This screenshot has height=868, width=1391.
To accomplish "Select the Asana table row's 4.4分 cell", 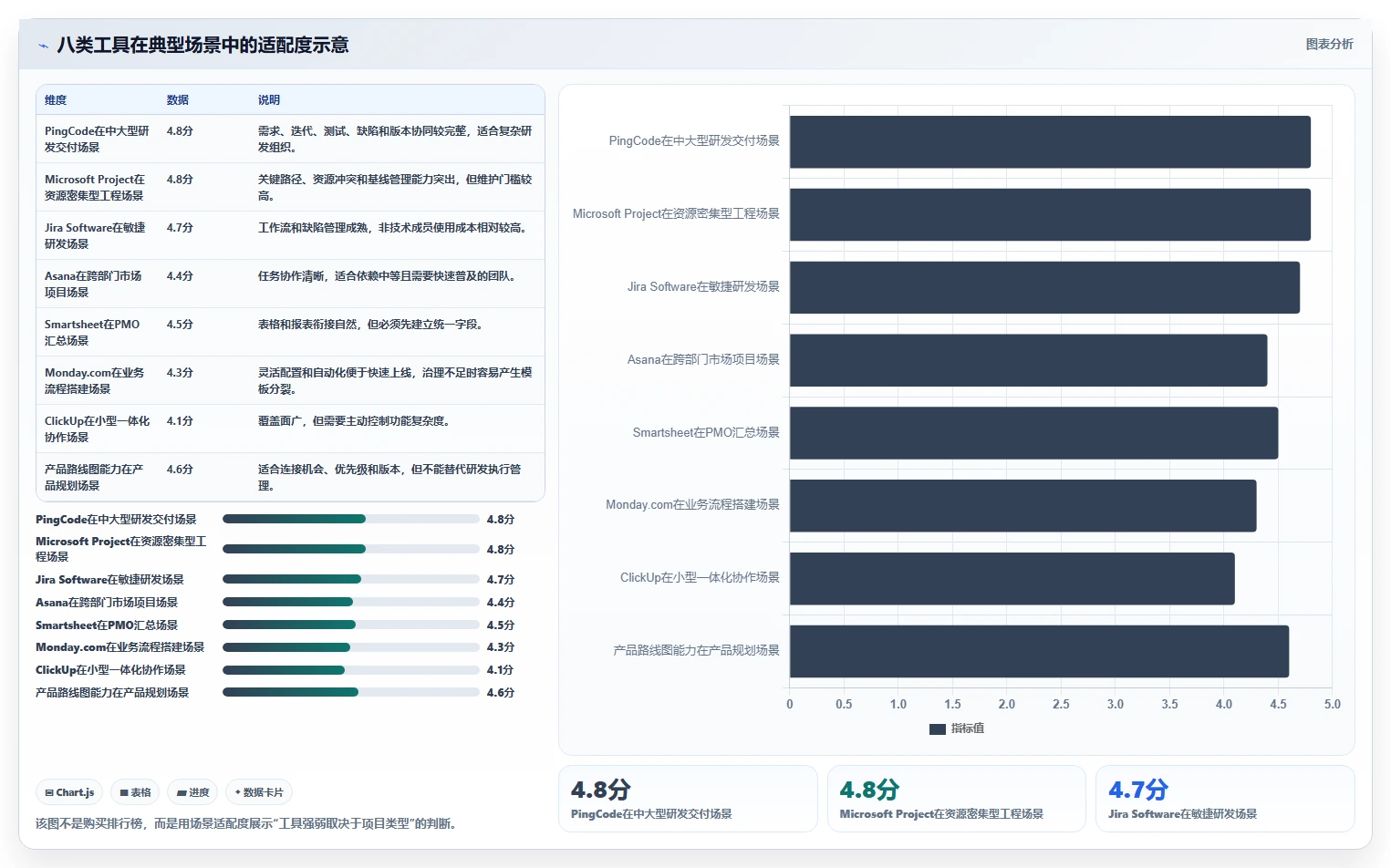I will point(180,276).
